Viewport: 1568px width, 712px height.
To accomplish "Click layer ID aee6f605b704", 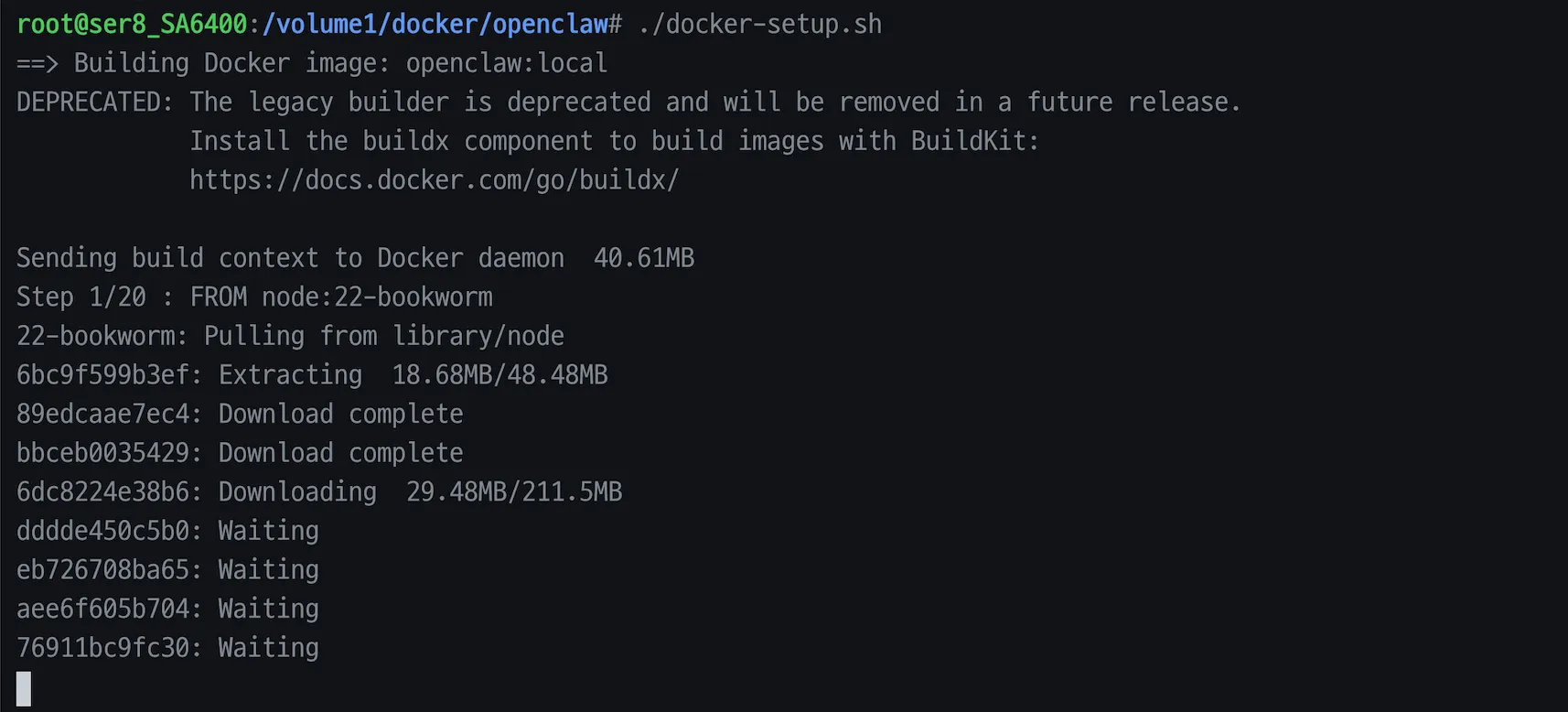I will (102, 609).
